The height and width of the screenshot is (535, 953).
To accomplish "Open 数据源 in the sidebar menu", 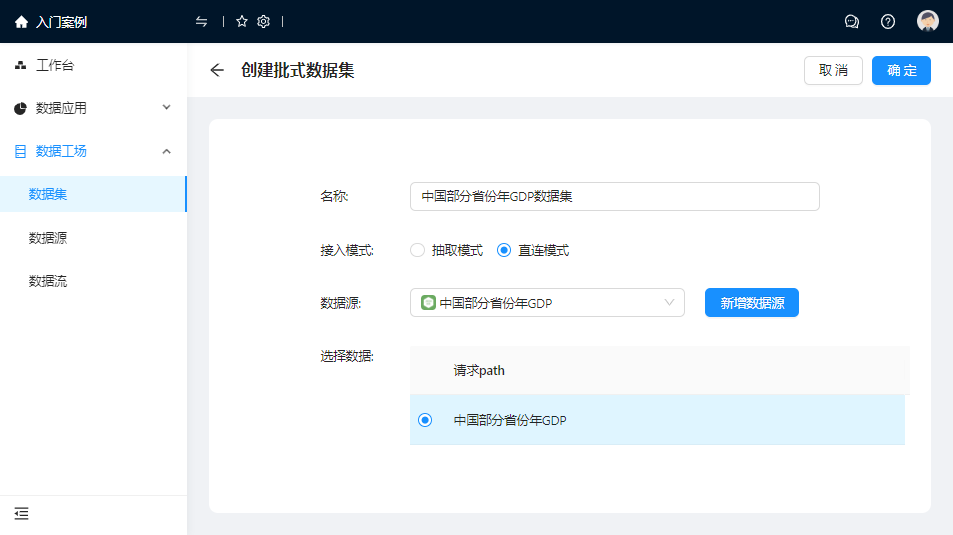I will click(48, 238).
